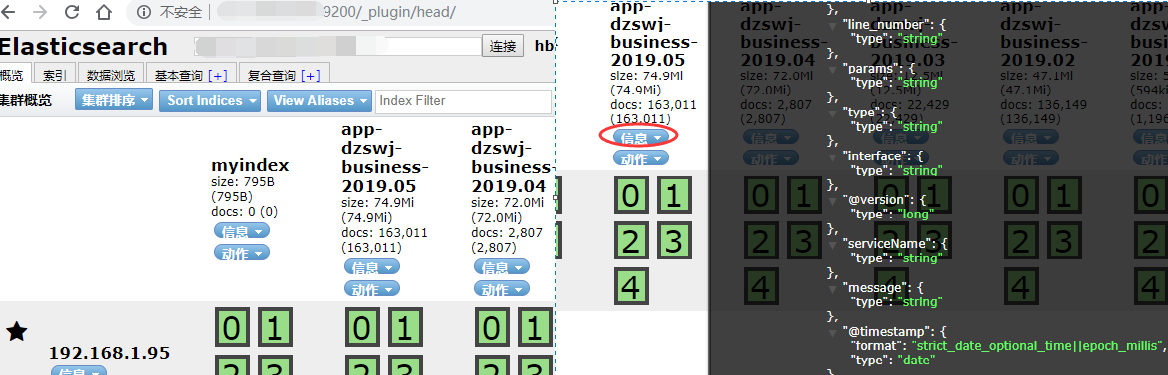Image resolution: width=1168 pixels, height=375 pixels.
Task: Click the star icon next to 192.168.1.95
Action: tap(17, 332)
